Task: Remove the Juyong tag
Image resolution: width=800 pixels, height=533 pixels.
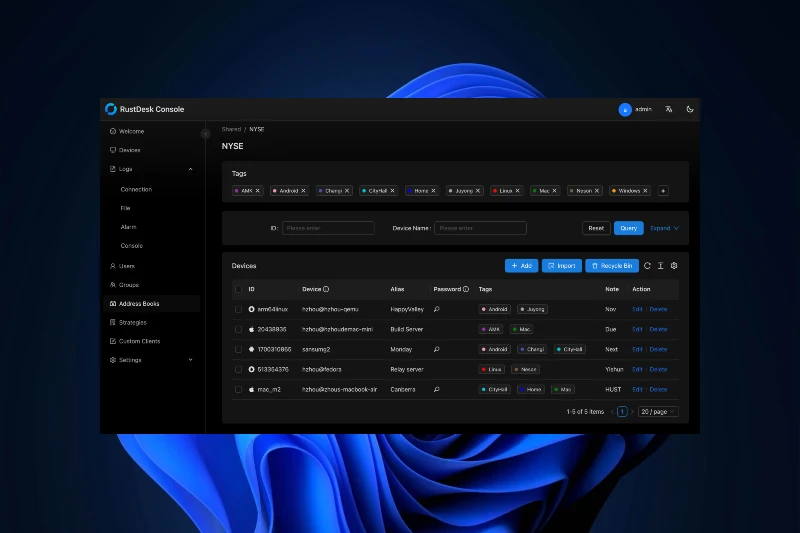Action: point(478,191)
